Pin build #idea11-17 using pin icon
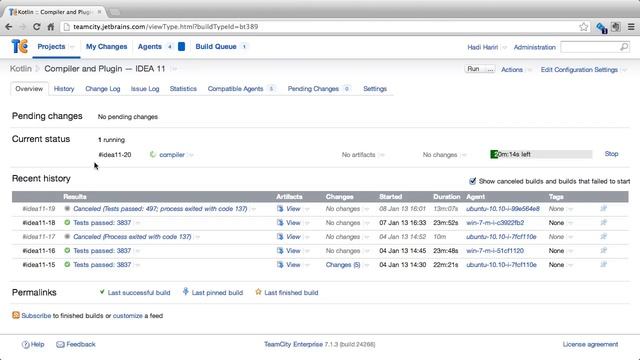640x360 pixels. [604, 237]
